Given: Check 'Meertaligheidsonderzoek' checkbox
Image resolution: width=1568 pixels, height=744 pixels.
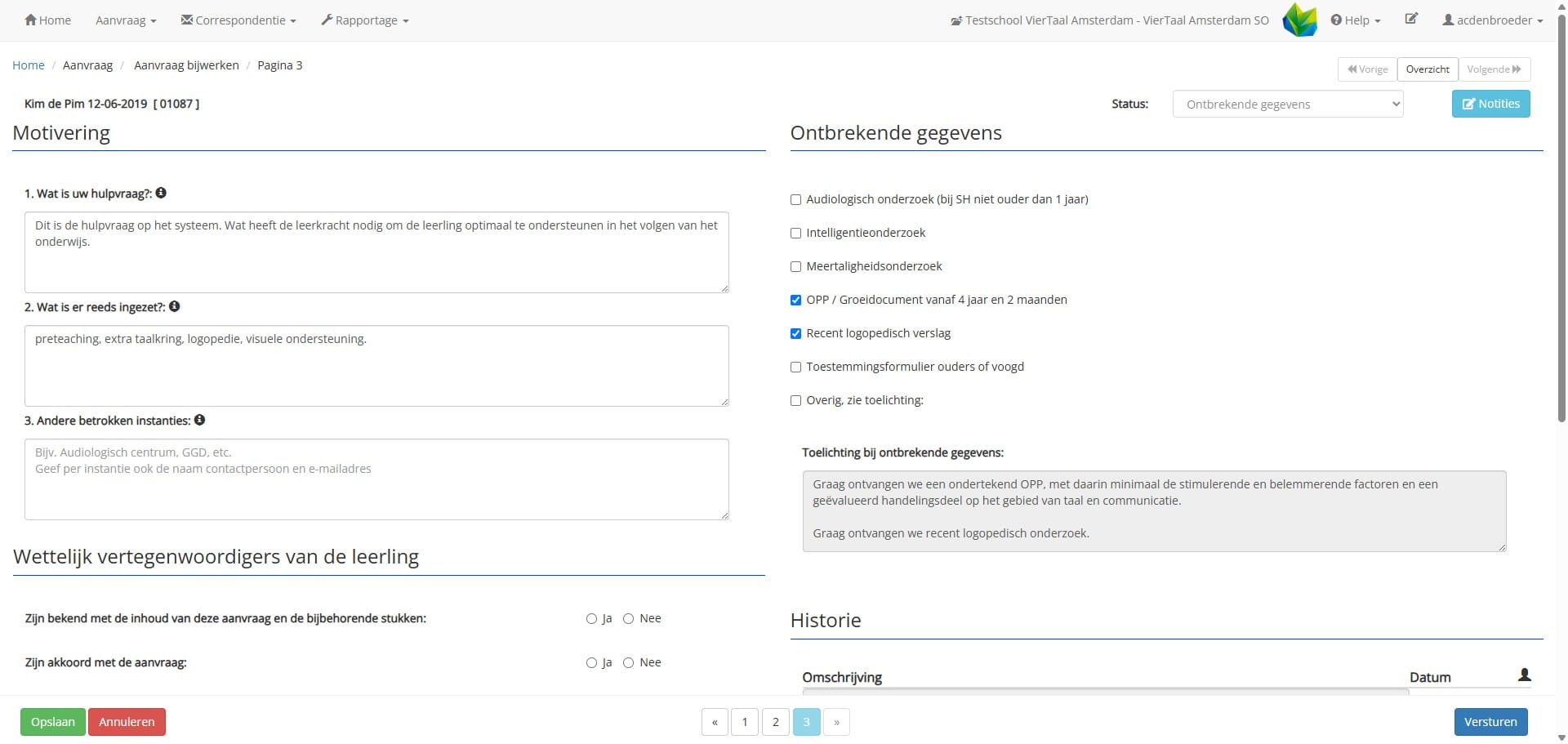Looking at the screenshot, I should click(795, 266).
